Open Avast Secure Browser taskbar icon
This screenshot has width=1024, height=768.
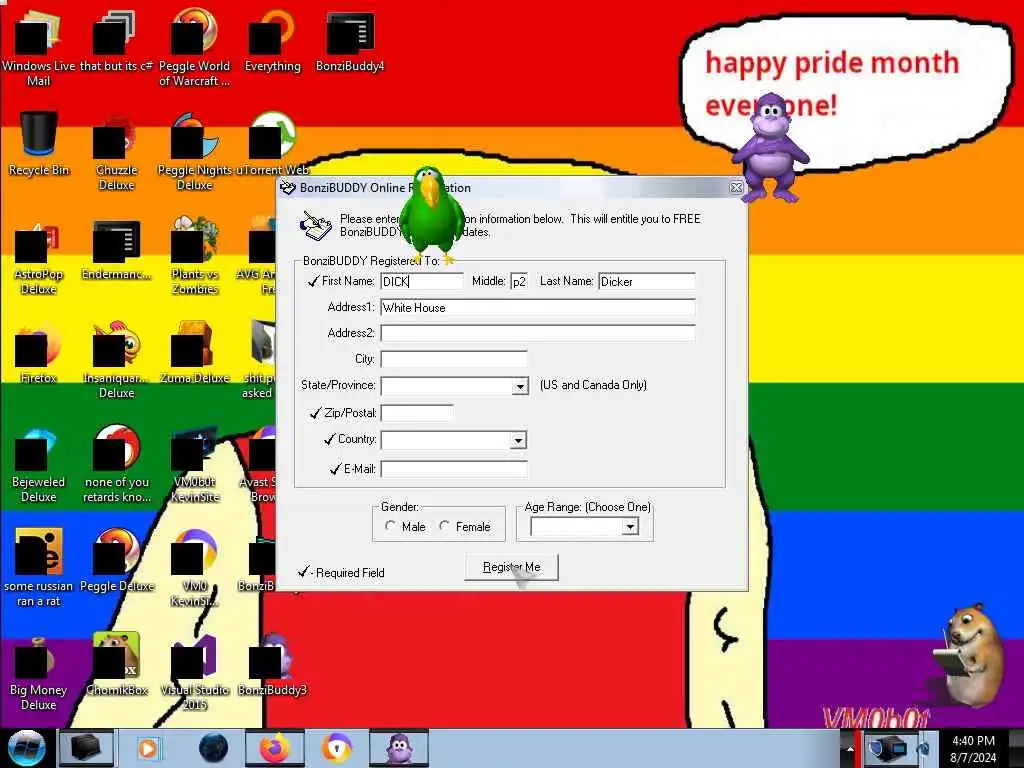pyautogui.click(x=337, y=748)
